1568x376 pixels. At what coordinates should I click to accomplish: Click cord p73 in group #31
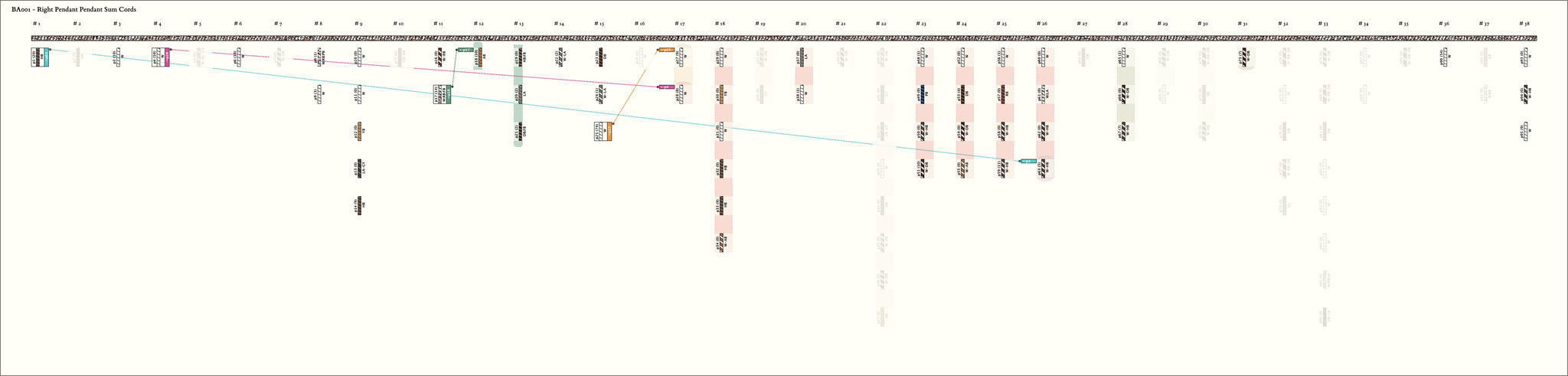coord(1243,57)
